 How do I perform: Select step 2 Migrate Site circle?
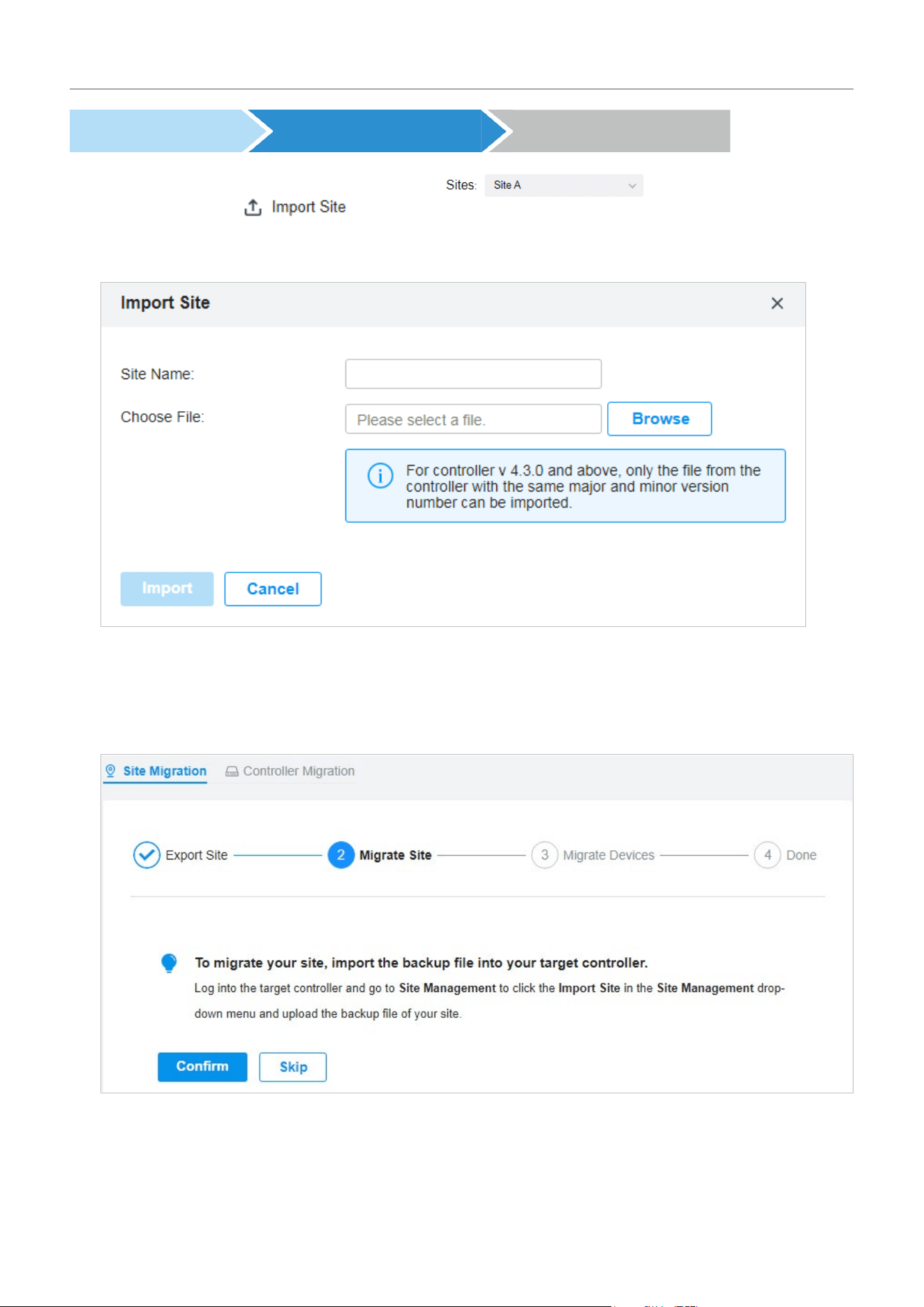pos(341,855)
